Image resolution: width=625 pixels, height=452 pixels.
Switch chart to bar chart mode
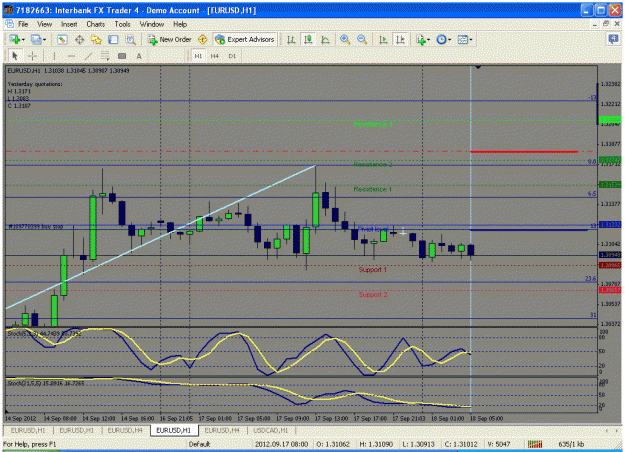(291, 39)
